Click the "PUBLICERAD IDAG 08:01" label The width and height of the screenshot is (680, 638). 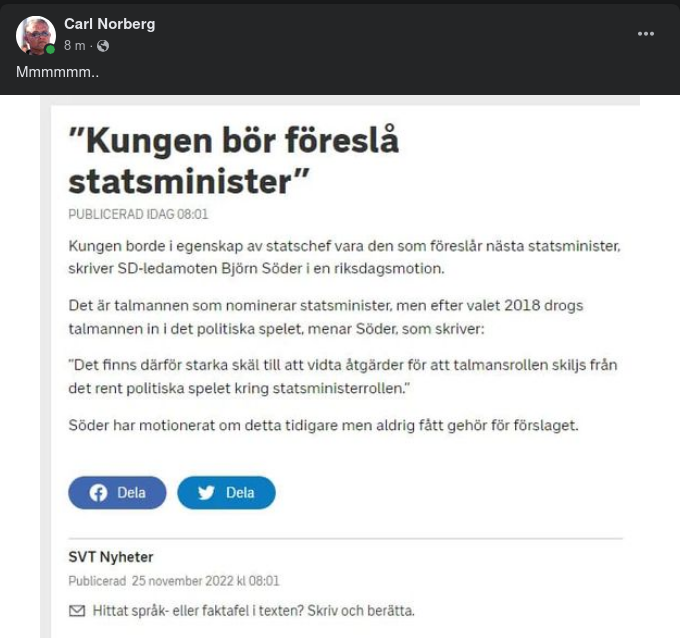138,214
